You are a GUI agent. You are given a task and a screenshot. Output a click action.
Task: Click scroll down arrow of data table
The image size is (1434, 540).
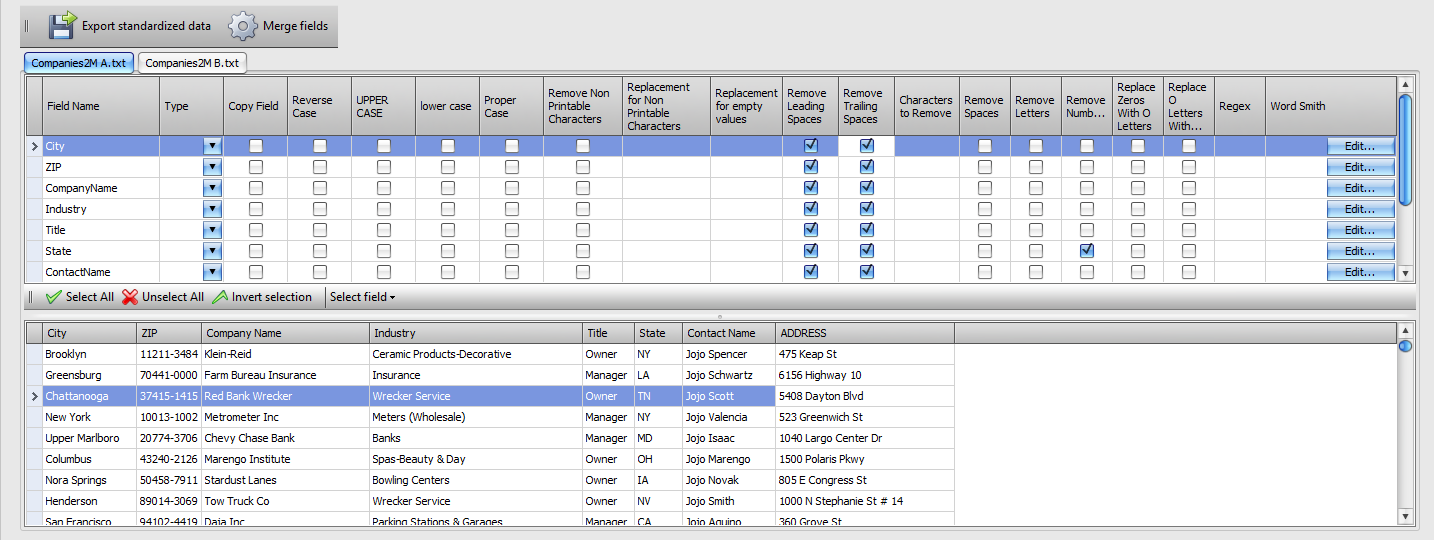[1405, 517]
